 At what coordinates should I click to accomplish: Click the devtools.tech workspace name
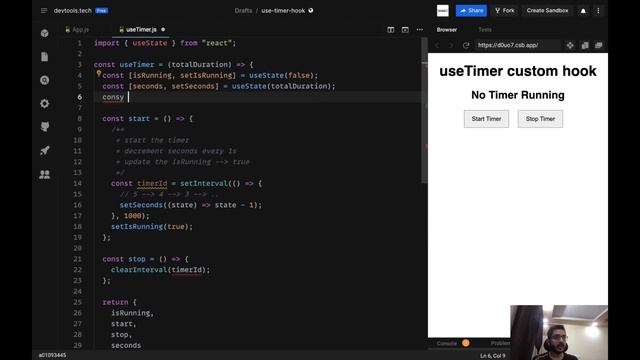(73, 11)
